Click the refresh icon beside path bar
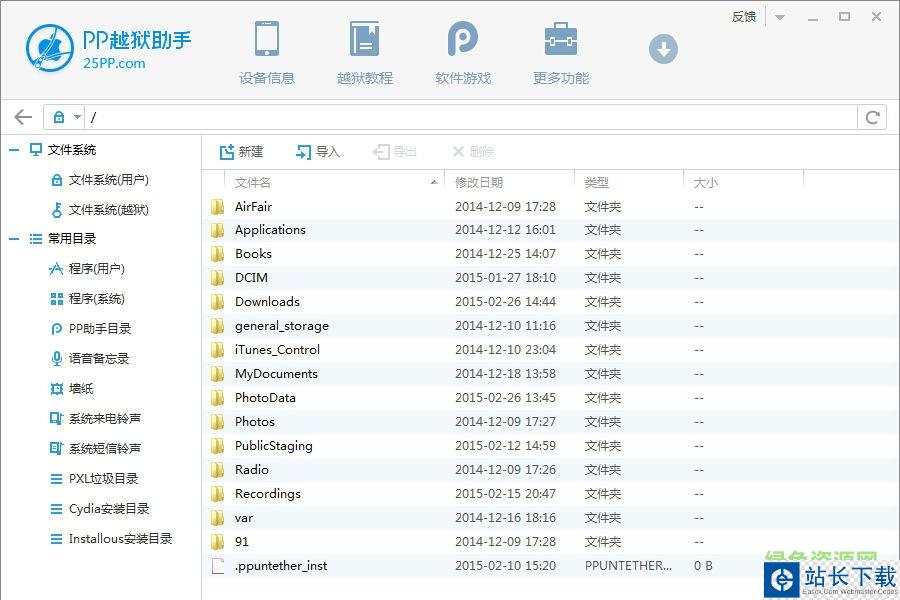900x600 pixels. click(872, 117)
